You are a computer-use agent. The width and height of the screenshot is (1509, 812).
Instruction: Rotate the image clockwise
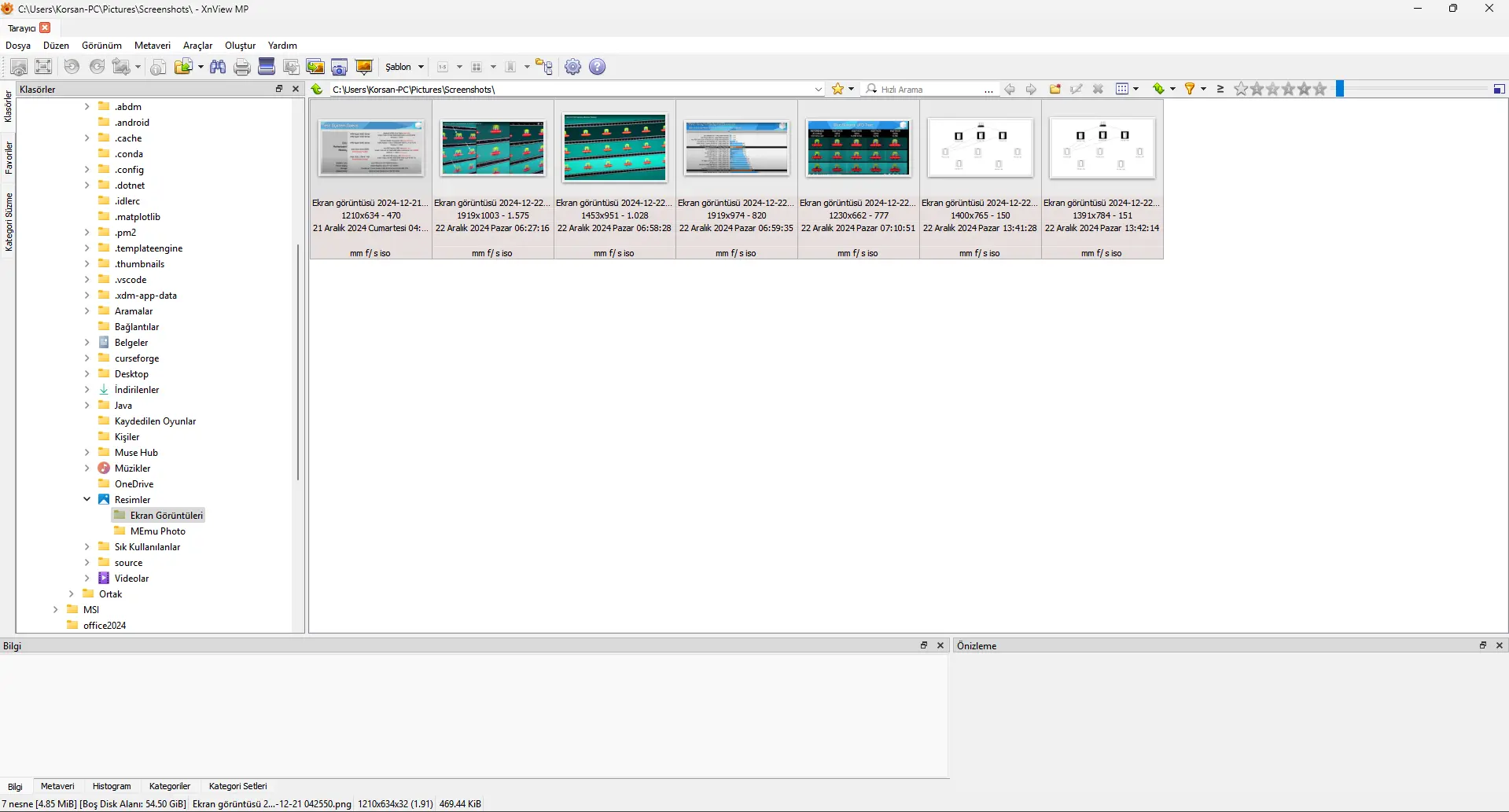(x=97, y=67)
